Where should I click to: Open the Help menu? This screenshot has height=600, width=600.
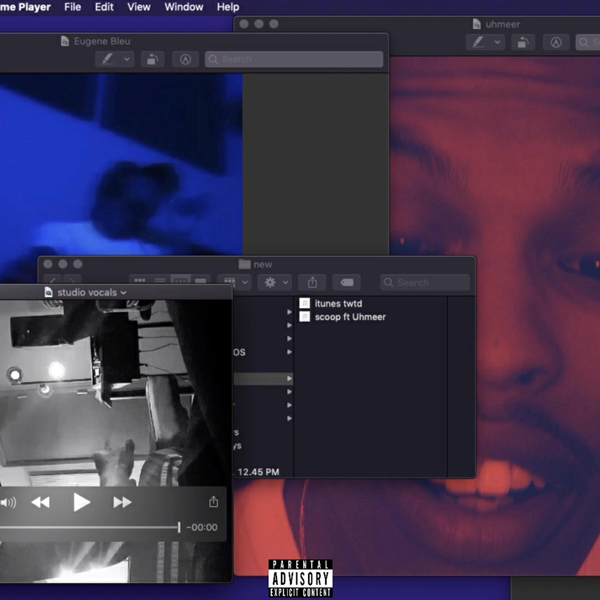pyautogui.click(x=228, y=7)
